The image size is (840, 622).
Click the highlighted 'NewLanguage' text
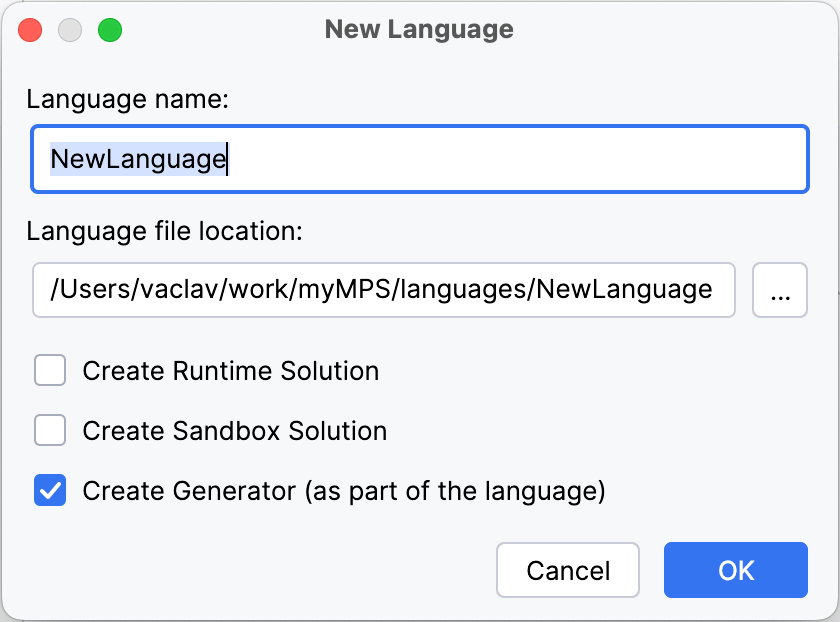click(x=138, y=159)
